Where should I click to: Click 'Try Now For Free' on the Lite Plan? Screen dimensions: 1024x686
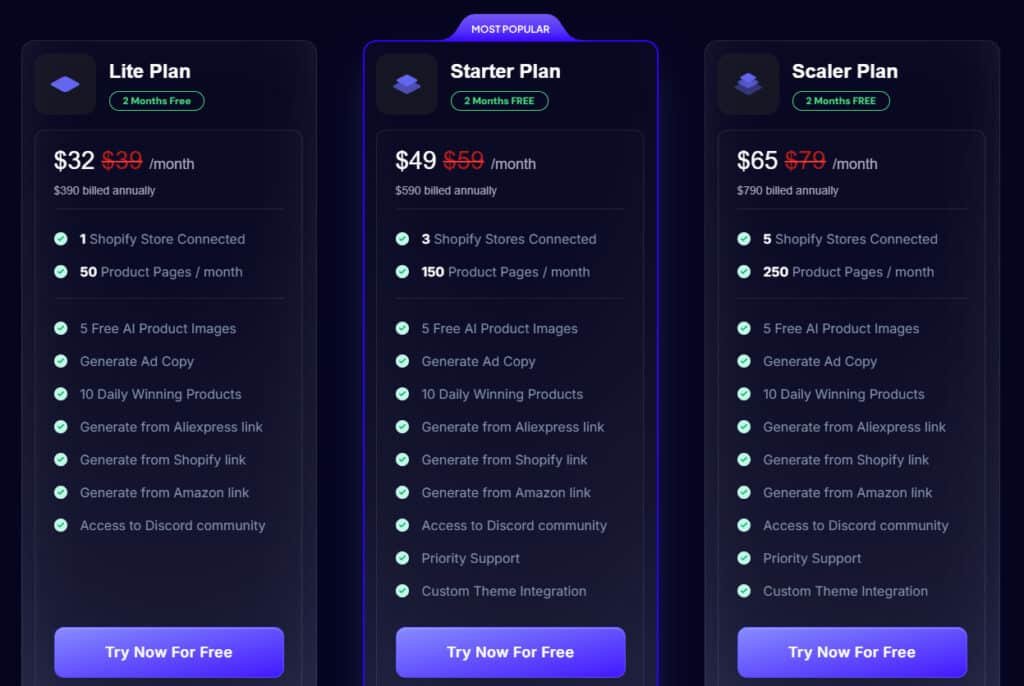point(168,651)
